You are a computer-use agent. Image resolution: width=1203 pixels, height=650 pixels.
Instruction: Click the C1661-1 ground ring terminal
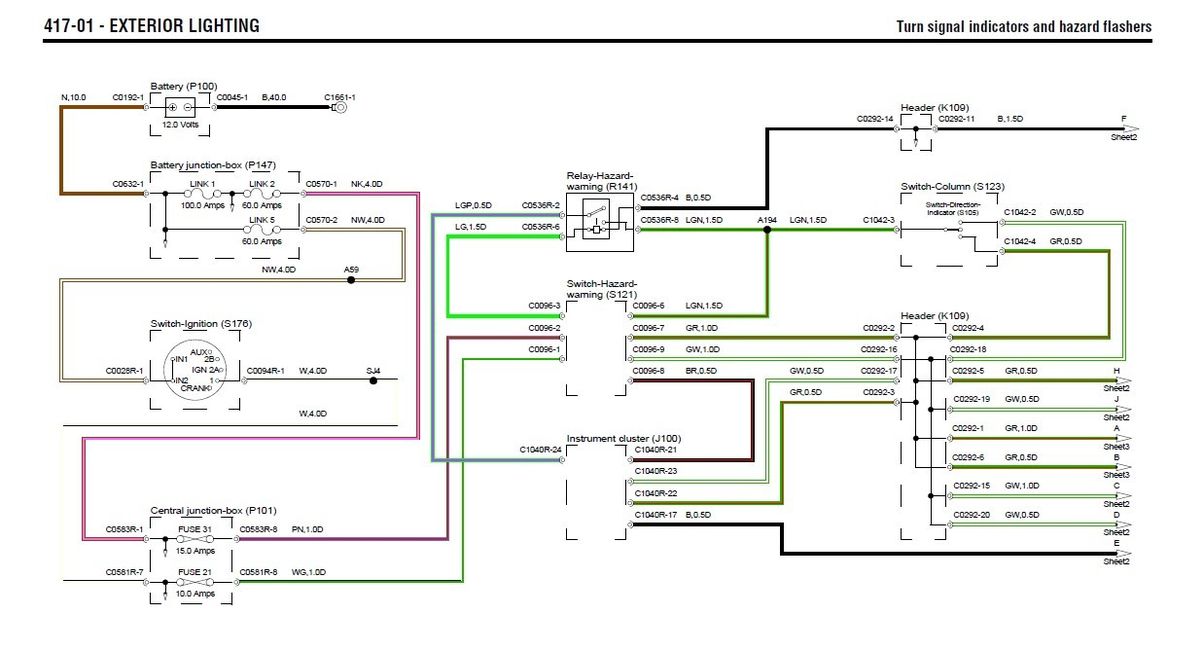pyautogui.click(x=340, y=107)
